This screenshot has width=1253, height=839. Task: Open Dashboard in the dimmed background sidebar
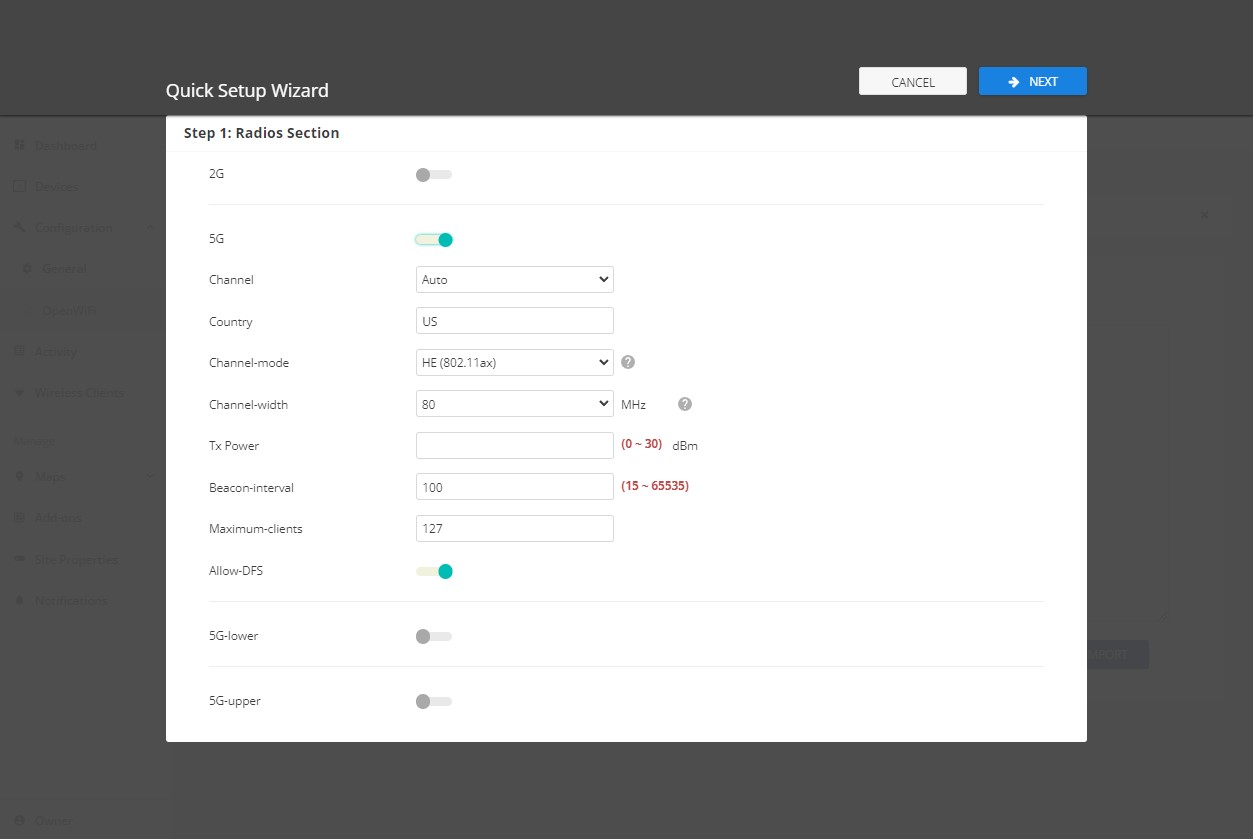(x=65, y=146)
